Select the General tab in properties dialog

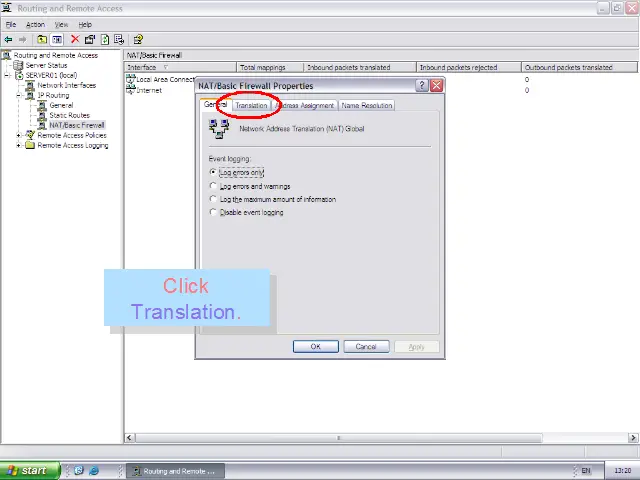click(x=216, y=104)
